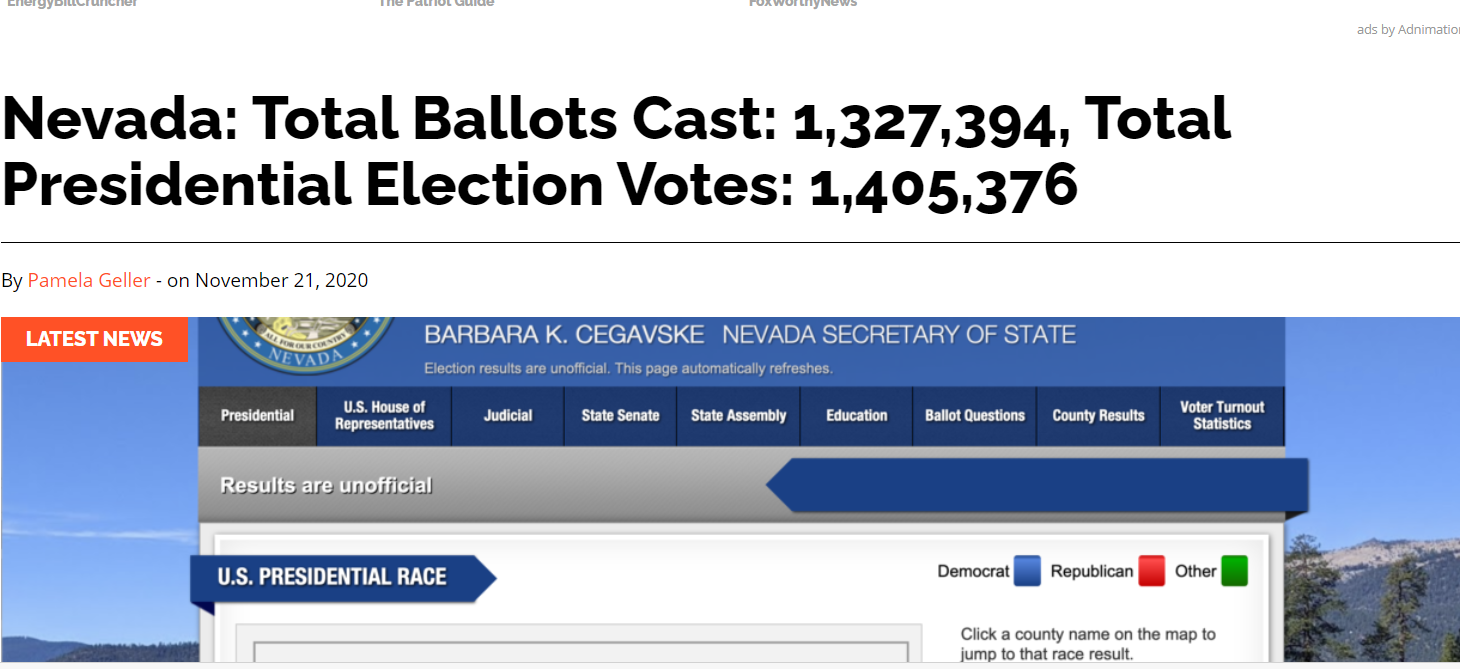Open Voter Turnout Statistics tab
Image resolution: width=1460 pixels, height=669 pixels.
coord(1222,416)
